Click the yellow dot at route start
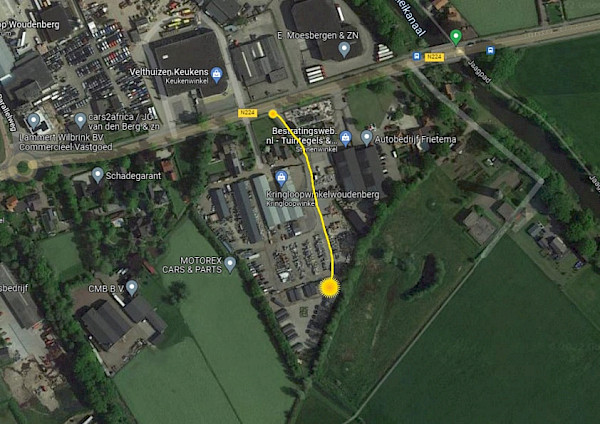Image resolution: width=600 pixels, height=424 pixels. [273, 114]
